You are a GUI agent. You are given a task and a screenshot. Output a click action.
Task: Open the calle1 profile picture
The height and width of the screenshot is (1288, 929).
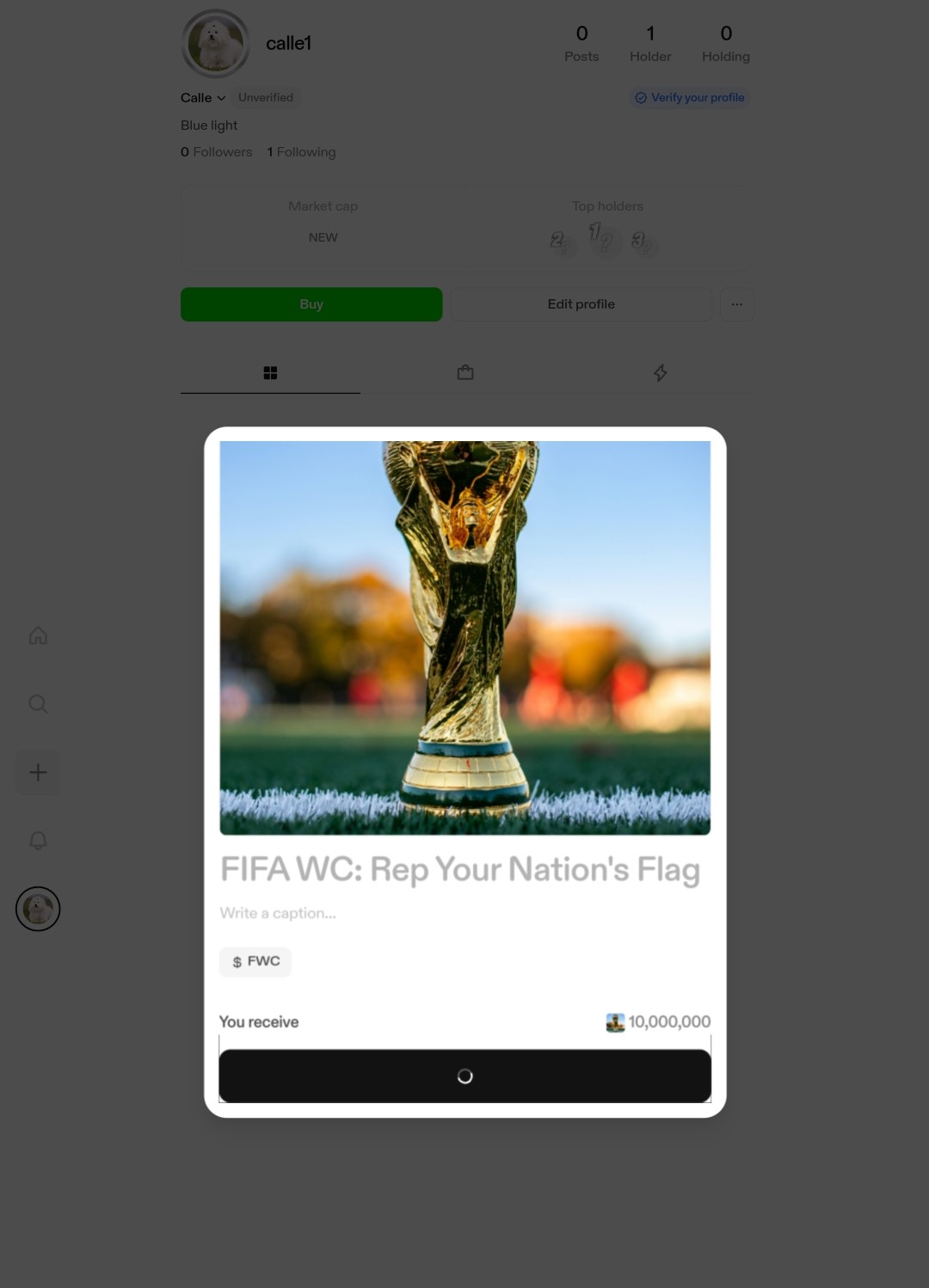[x=215, y=44]
